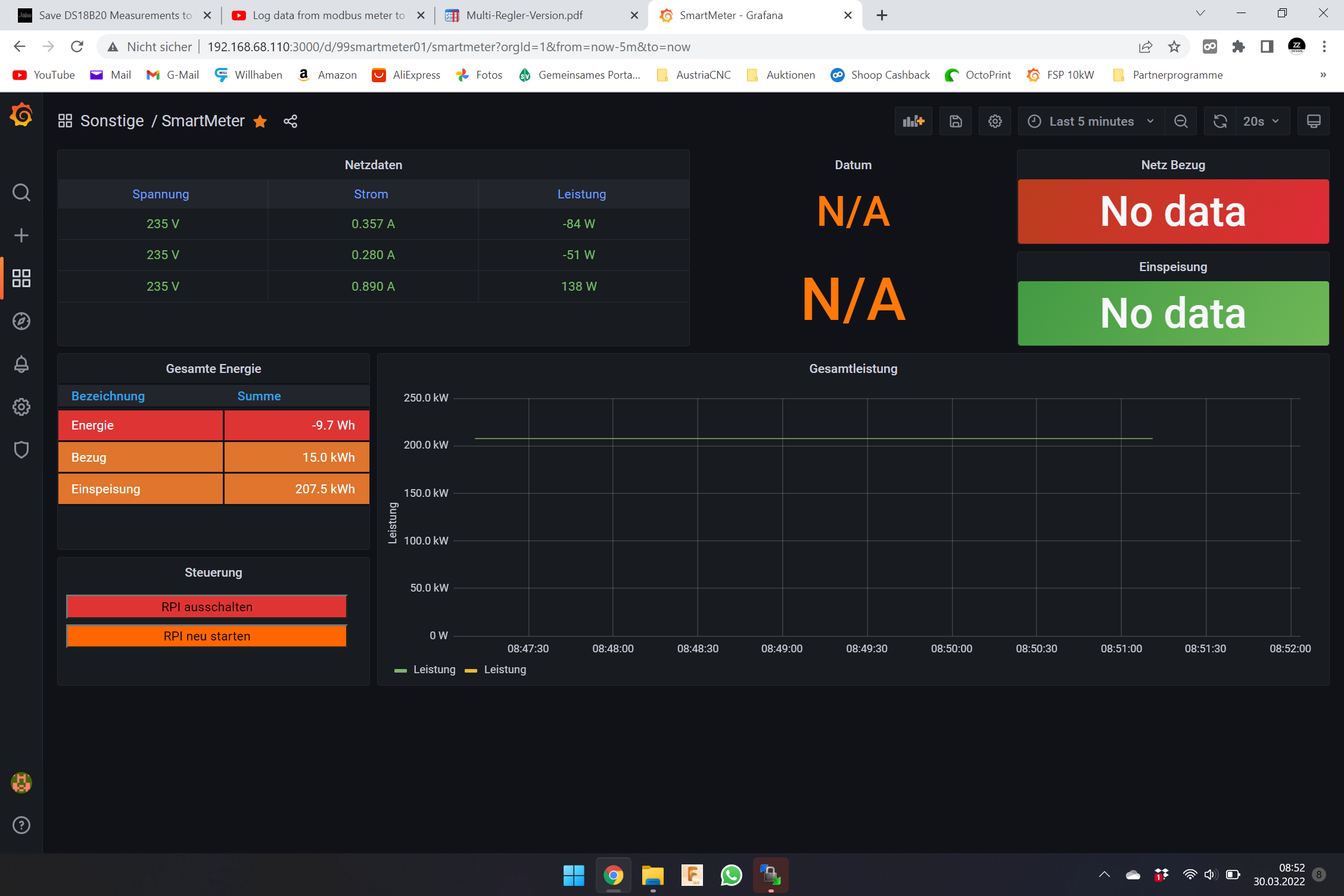Click the zoom out time range icon
The width and height of the screenshot is (1344, 896).
pos(1181,122)
